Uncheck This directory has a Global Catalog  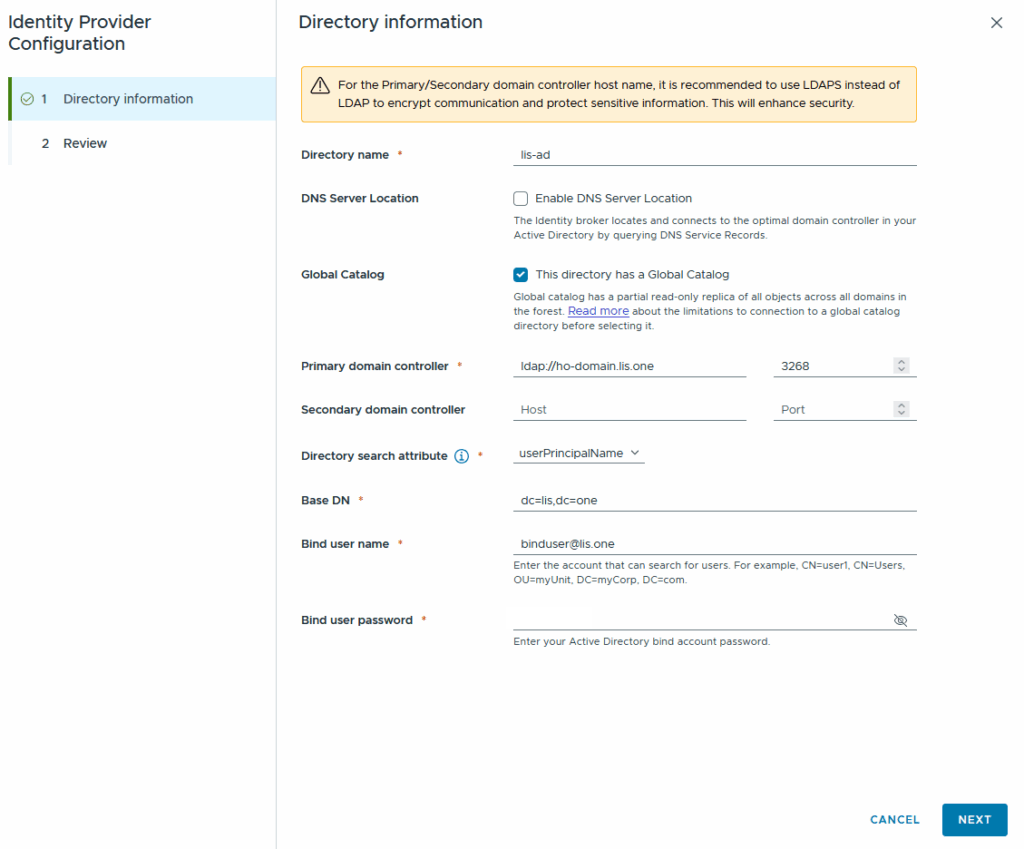click(x=521, y=275)
